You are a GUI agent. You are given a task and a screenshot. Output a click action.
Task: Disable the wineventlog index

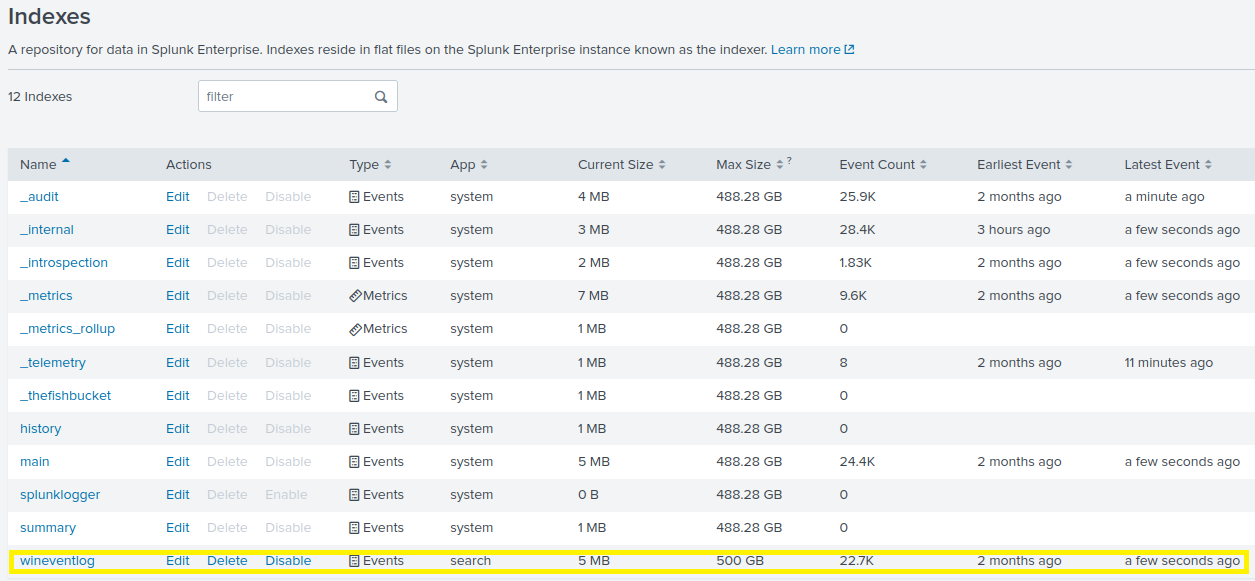pyautogui.click(x=288, y=561)
